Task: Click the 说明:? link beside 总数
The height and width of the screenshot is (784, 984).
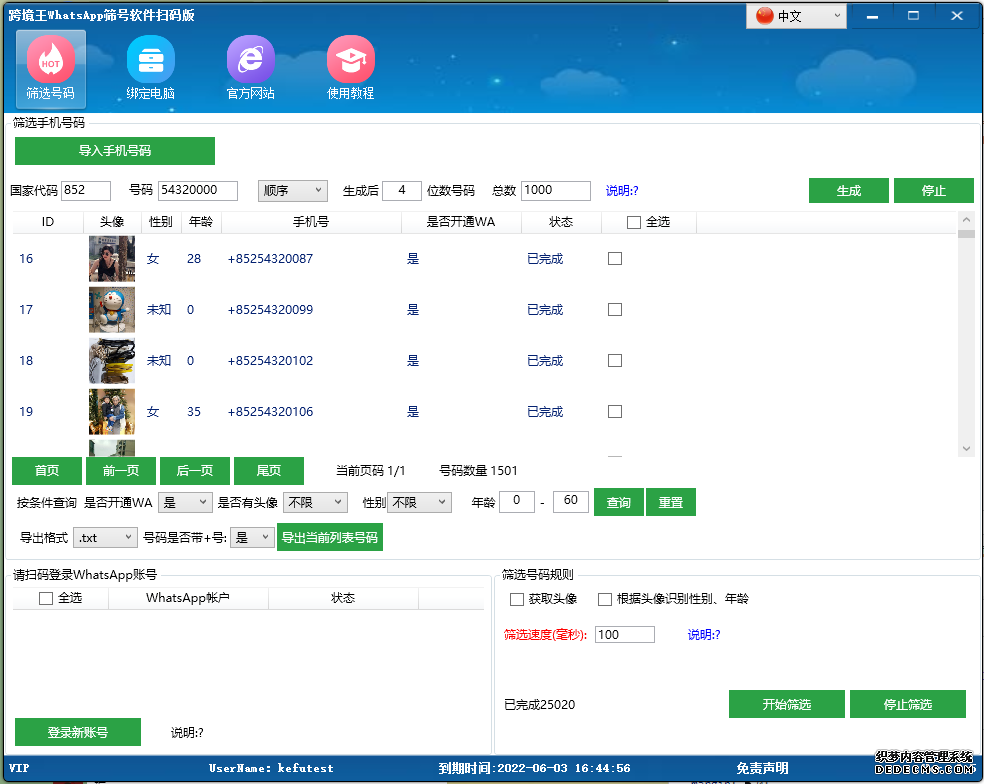Action: [x=622, y=191]
